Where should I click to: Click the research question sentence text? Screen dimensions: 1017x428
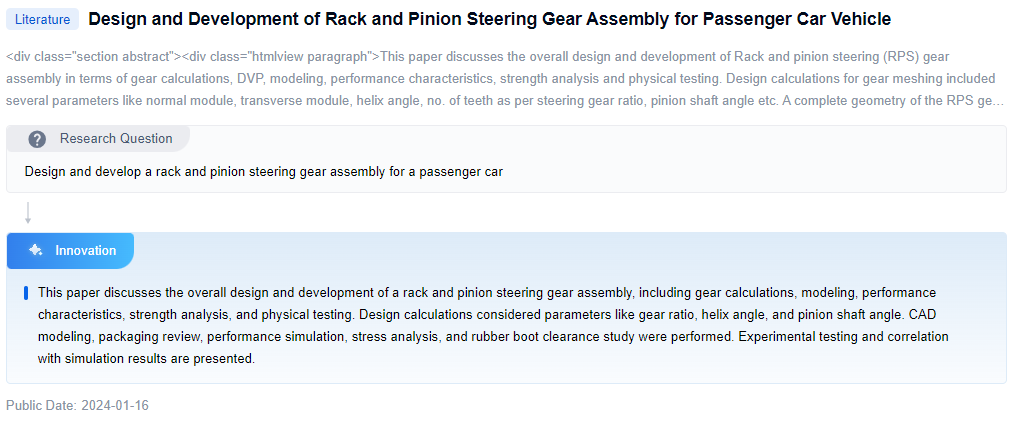point(264,172)
